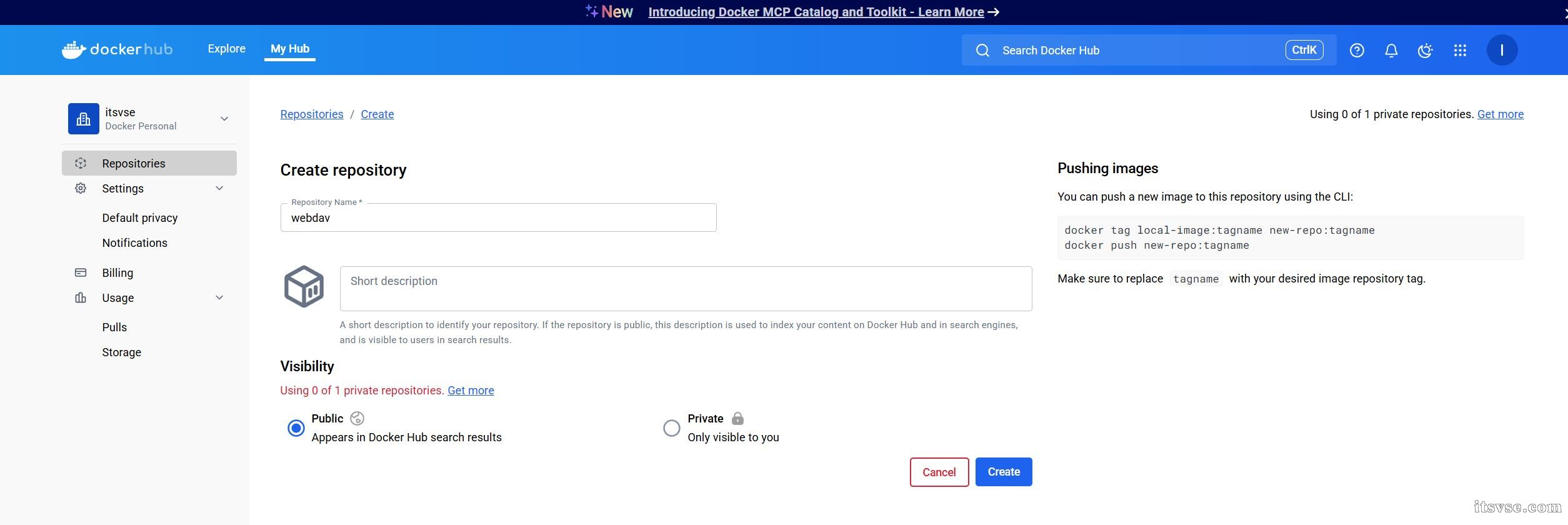Image resolution: width=1568 pixels, height=525 pixels.
Task: Click the Usage chart icon
Action: coord(81,297)
